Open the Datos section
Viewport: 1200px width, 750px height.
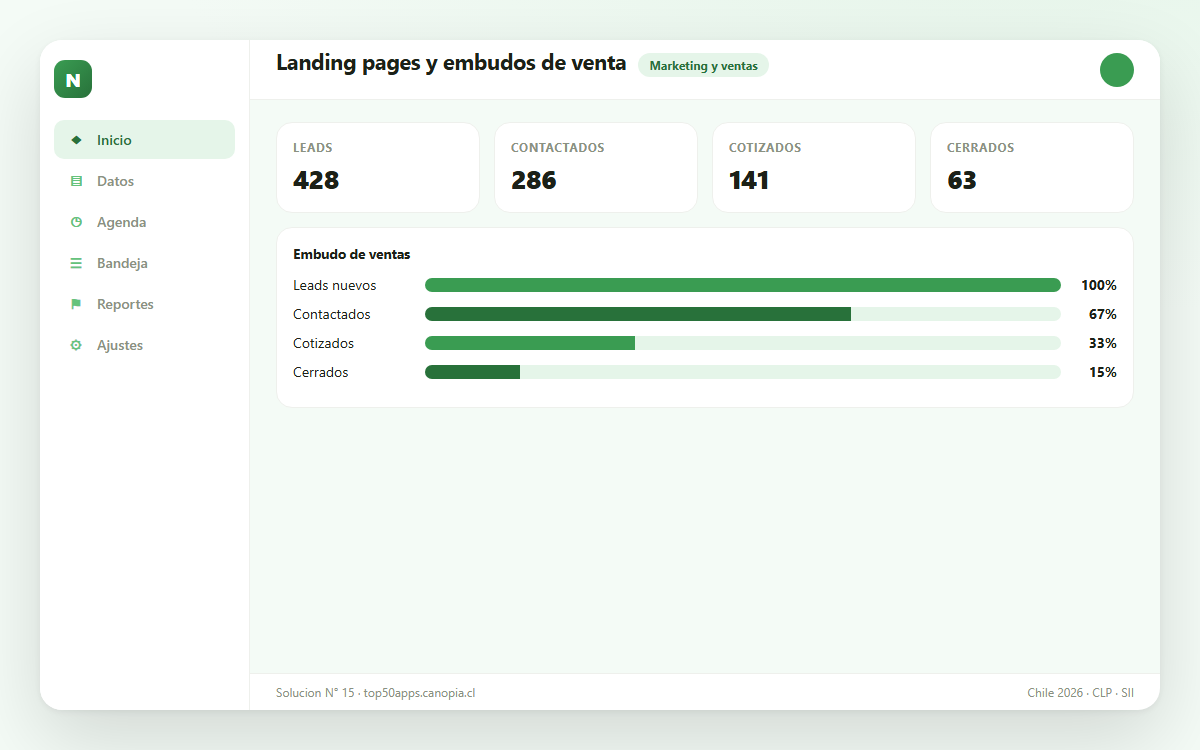(x=144, y=181)
